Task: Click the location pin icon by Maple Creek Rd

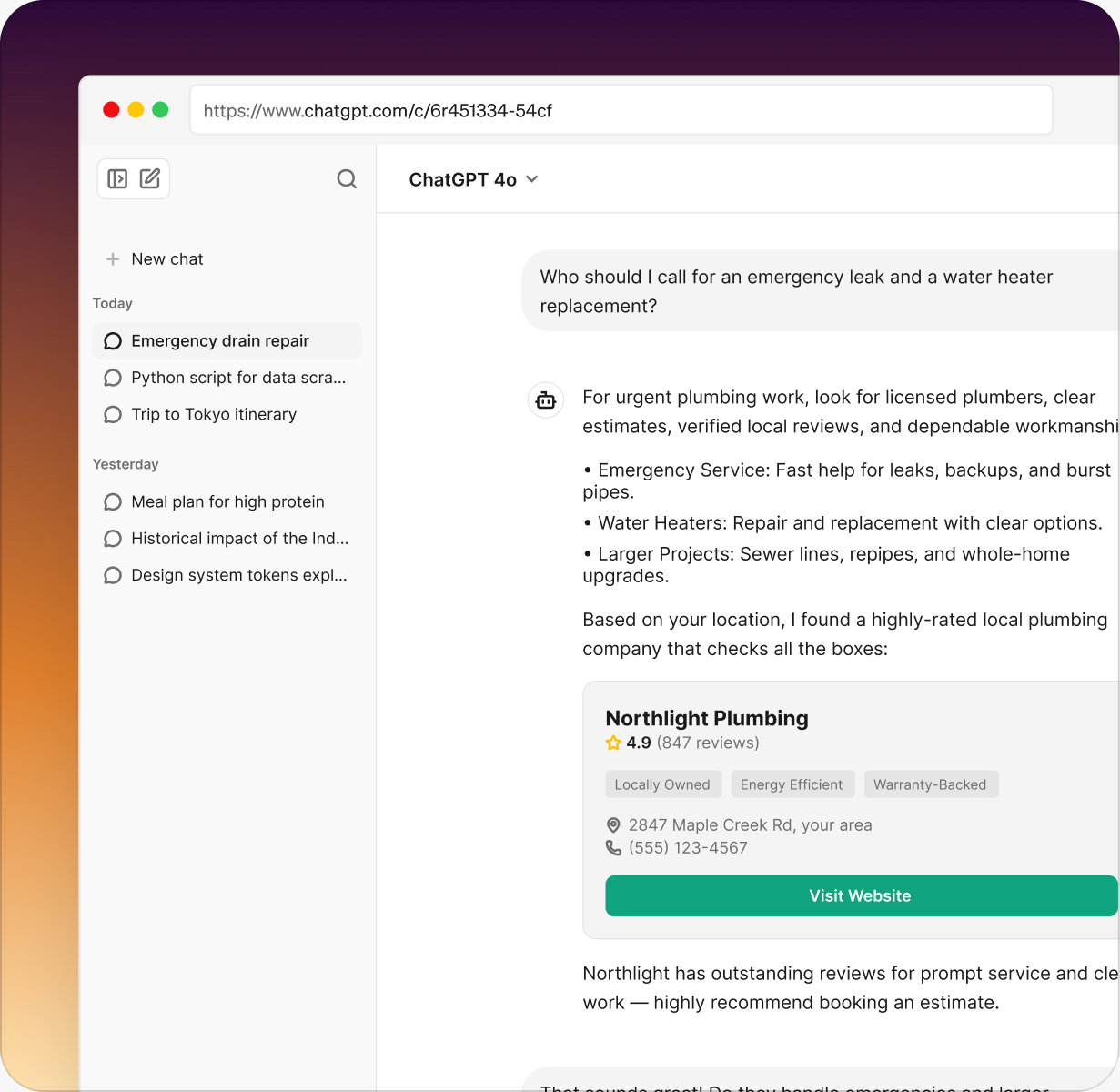Action: pos(613,825)
